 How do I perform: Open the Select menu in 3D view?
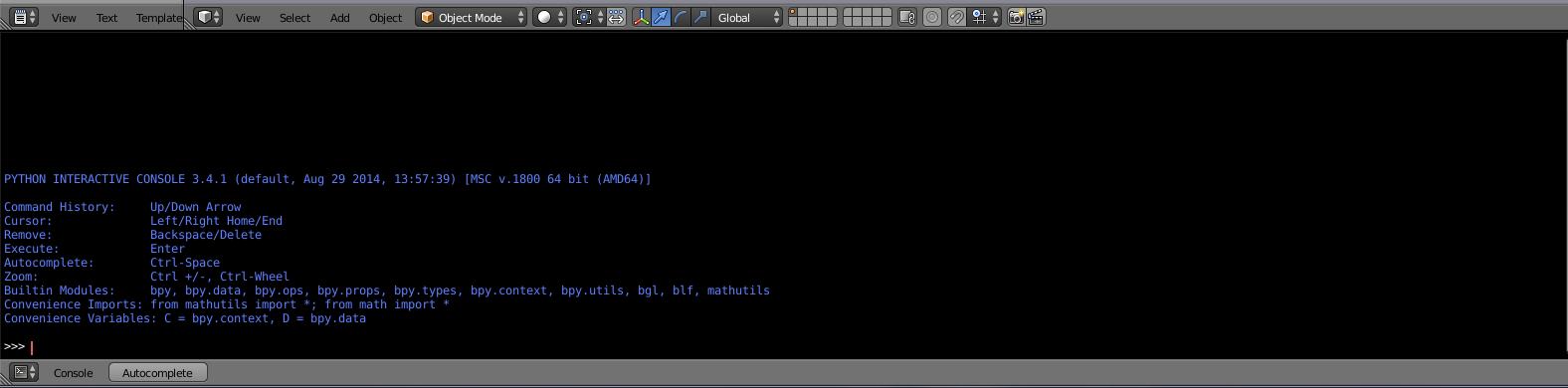click(294, 18)
